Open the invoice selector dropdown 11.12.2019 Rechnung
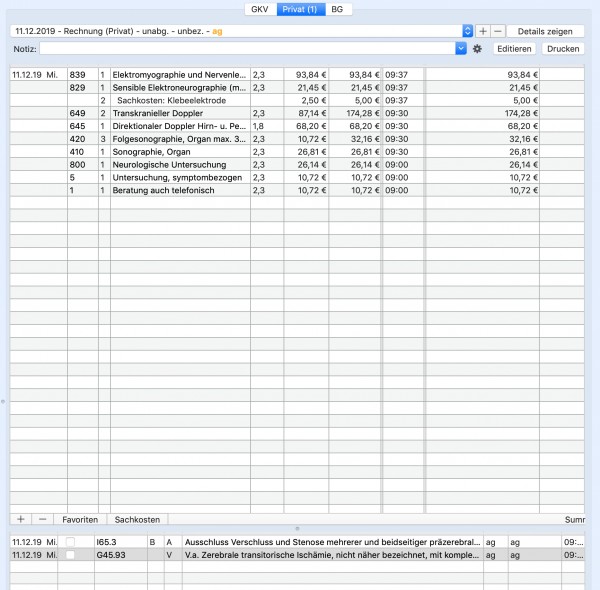 (242, 31)
